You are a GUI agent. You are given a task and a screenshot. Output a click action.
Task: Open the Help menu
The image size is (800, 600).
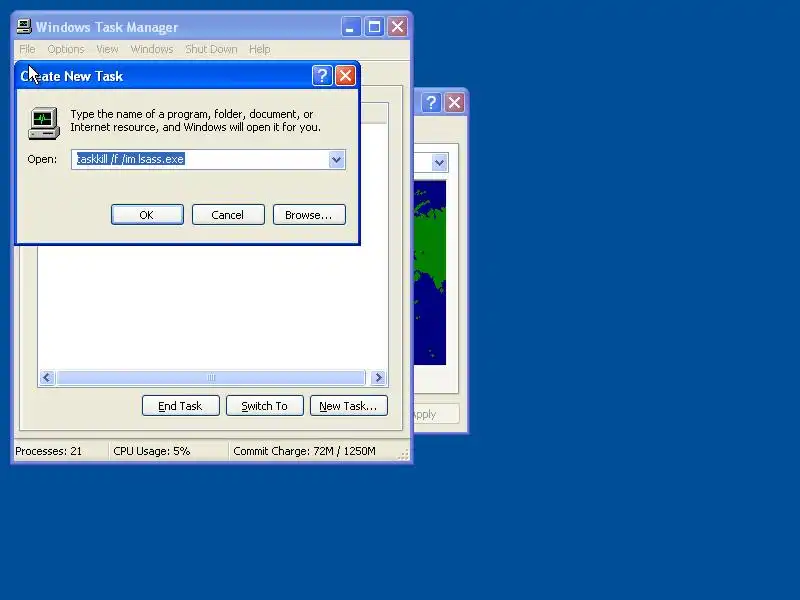(x=260, y=49)
